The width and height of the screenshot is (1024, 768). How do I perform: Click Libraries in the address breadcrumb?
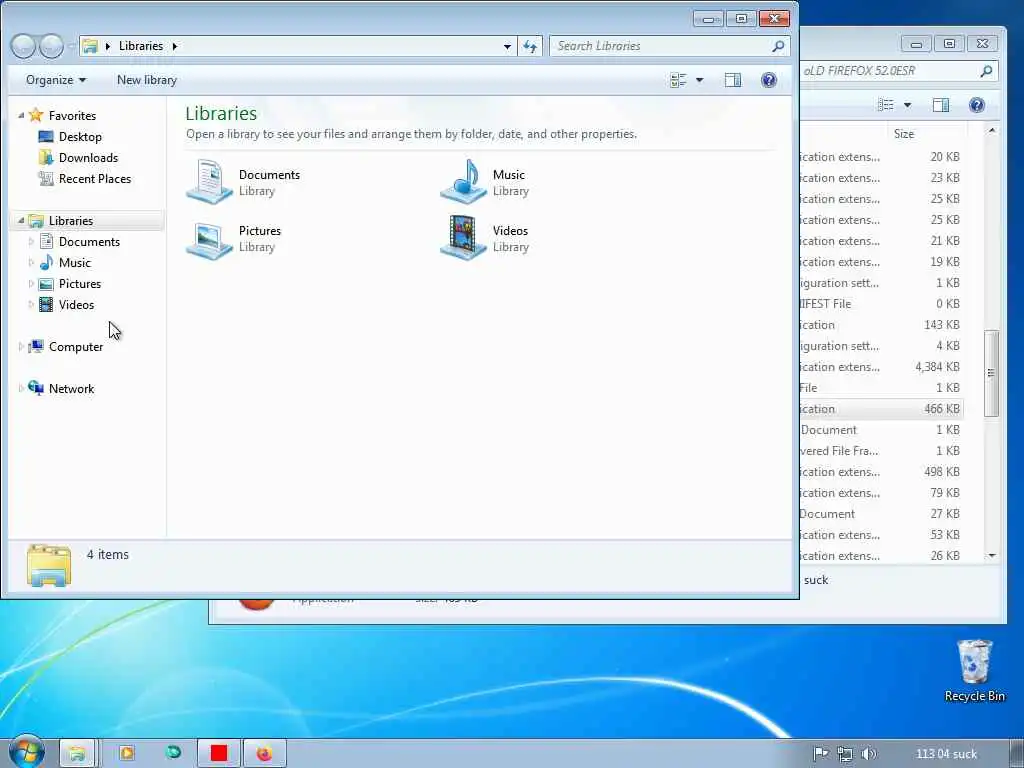pos(140,46)
